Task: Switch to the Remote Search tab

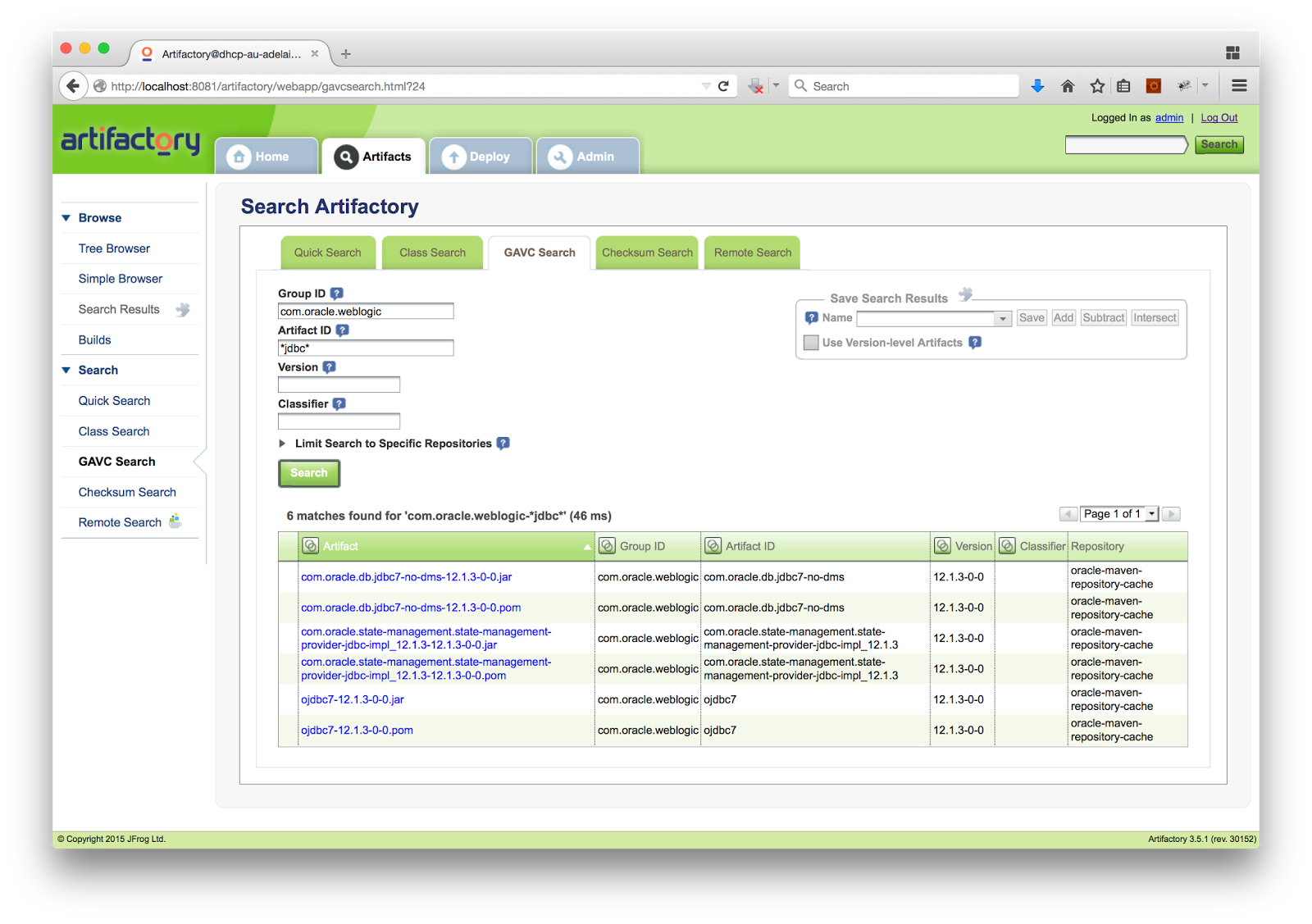Action: click(x=753, y=253)
